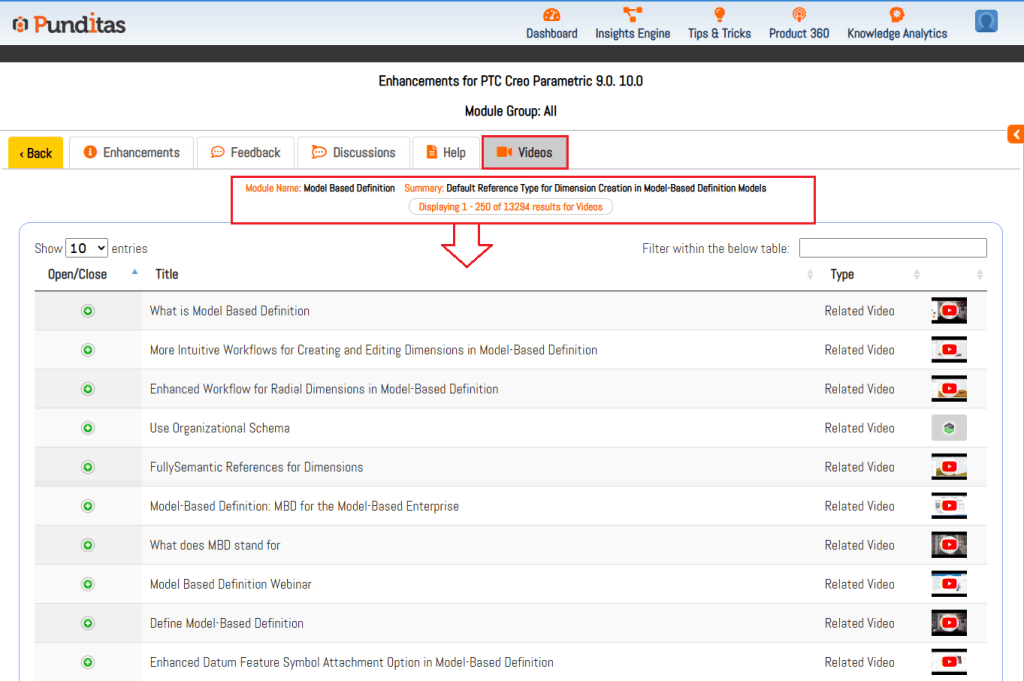Click the Punditas logo

click(69, 24)
